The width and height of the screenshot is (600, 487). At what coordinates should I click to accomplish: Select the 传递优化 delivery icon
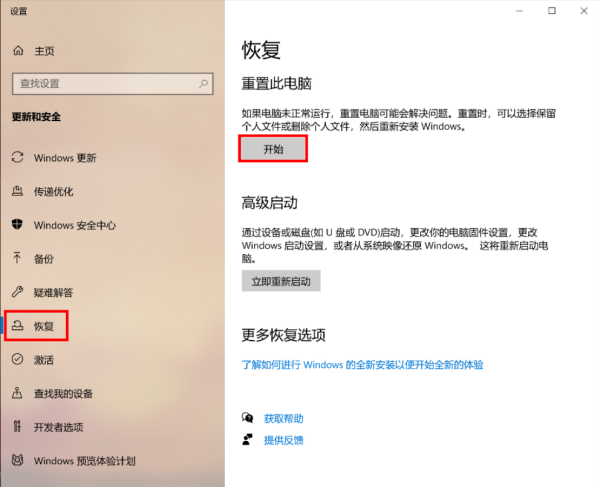(x=18, y=191)
